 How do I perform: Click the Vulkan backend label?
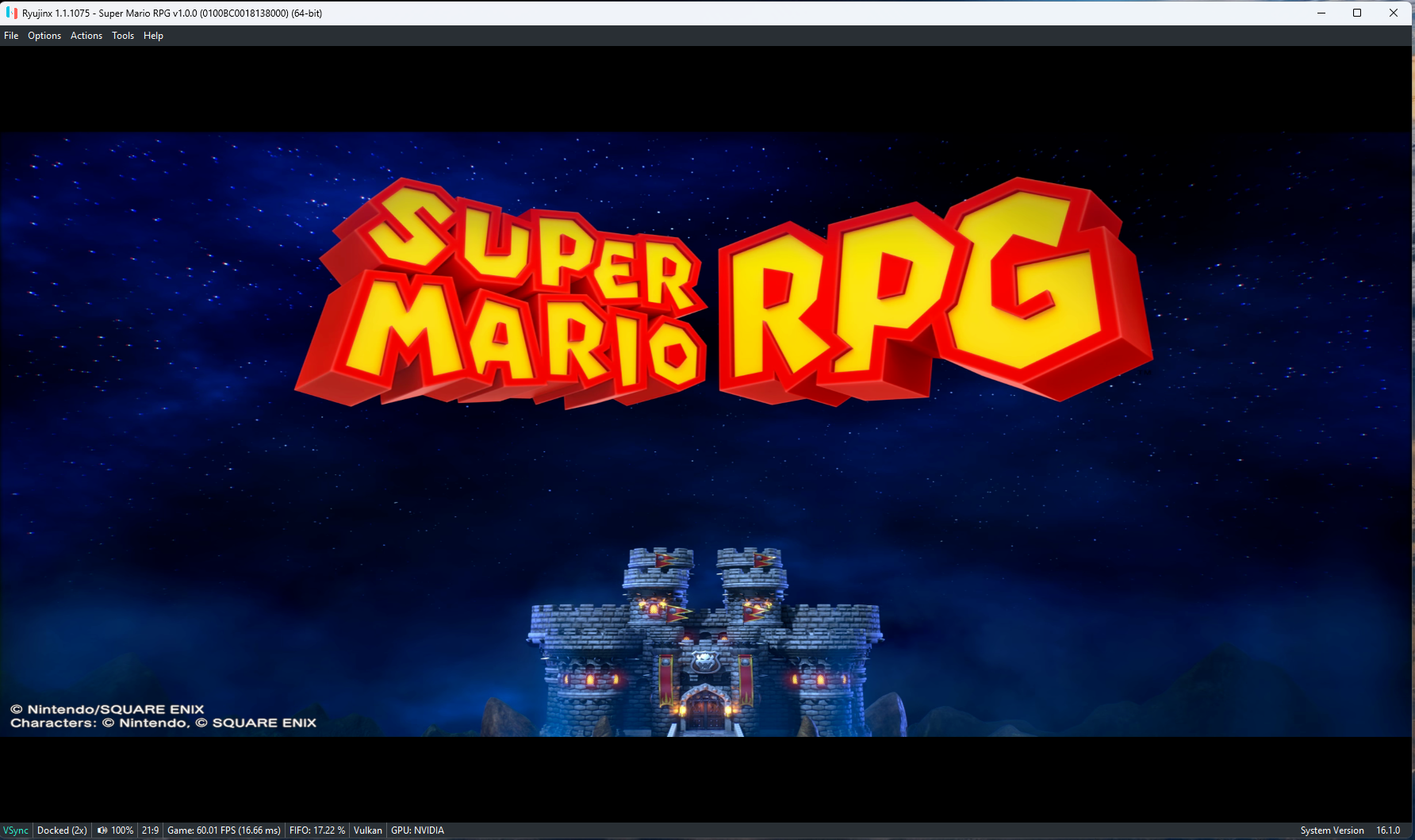click(368, 830)
